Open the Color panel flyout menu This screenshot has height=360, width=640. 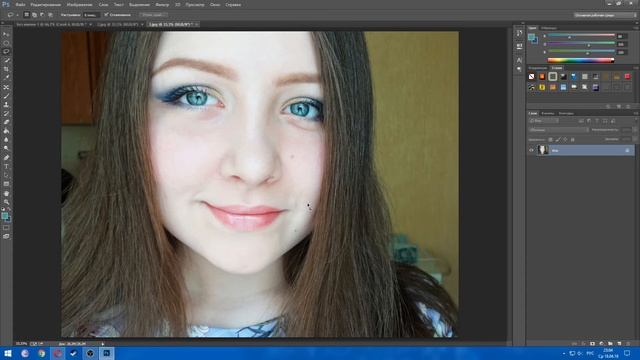point(636,28)
